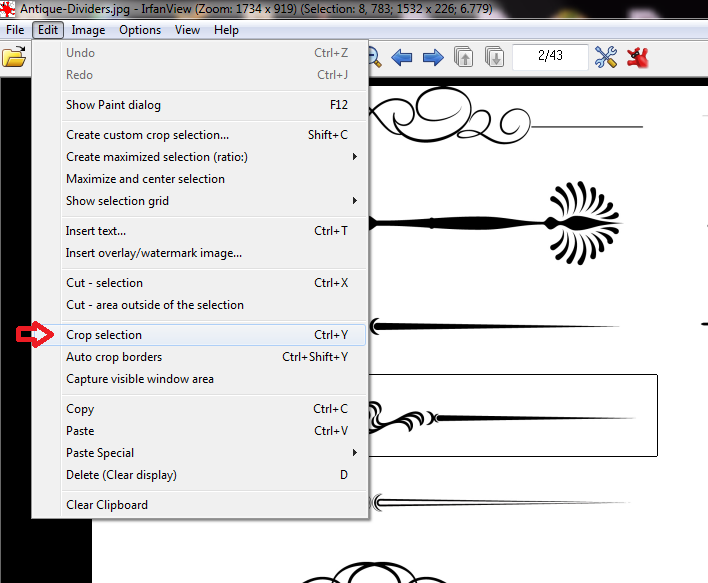The width and height of the screenshot is (708, 583).
Task: Go to previous image with left arrow
Action: coord(402,57)
